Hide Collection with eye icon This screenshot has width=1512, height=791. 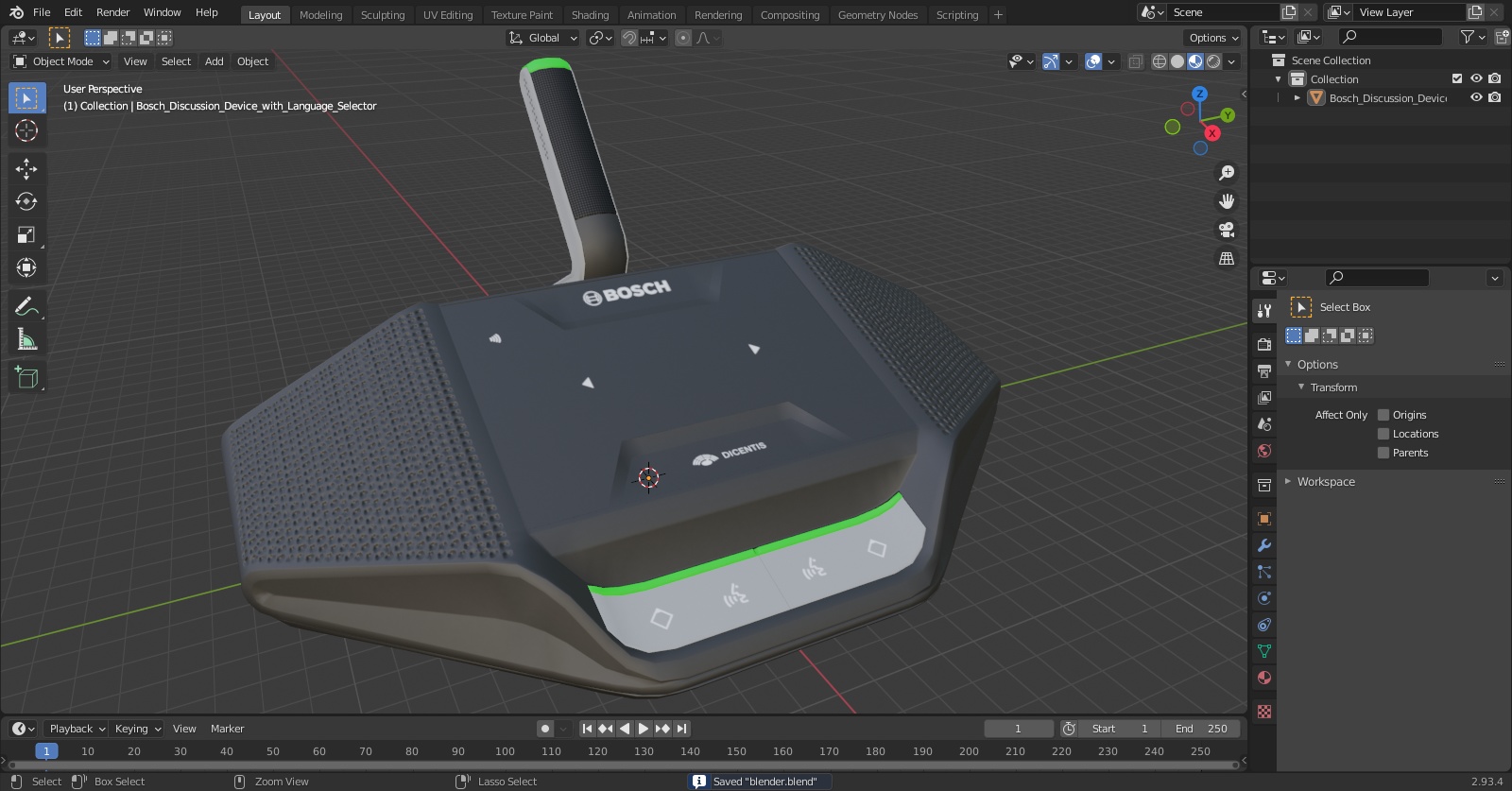(1476, 78)
